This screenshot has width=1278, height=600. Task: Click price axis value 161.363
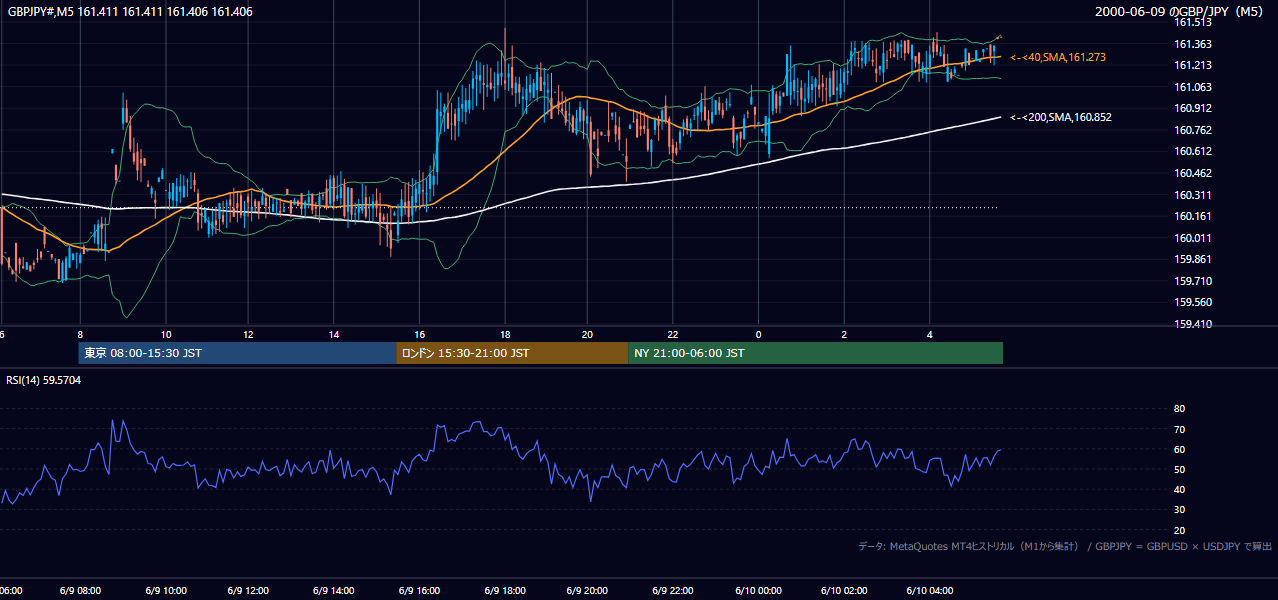[x=1193, y=44]
